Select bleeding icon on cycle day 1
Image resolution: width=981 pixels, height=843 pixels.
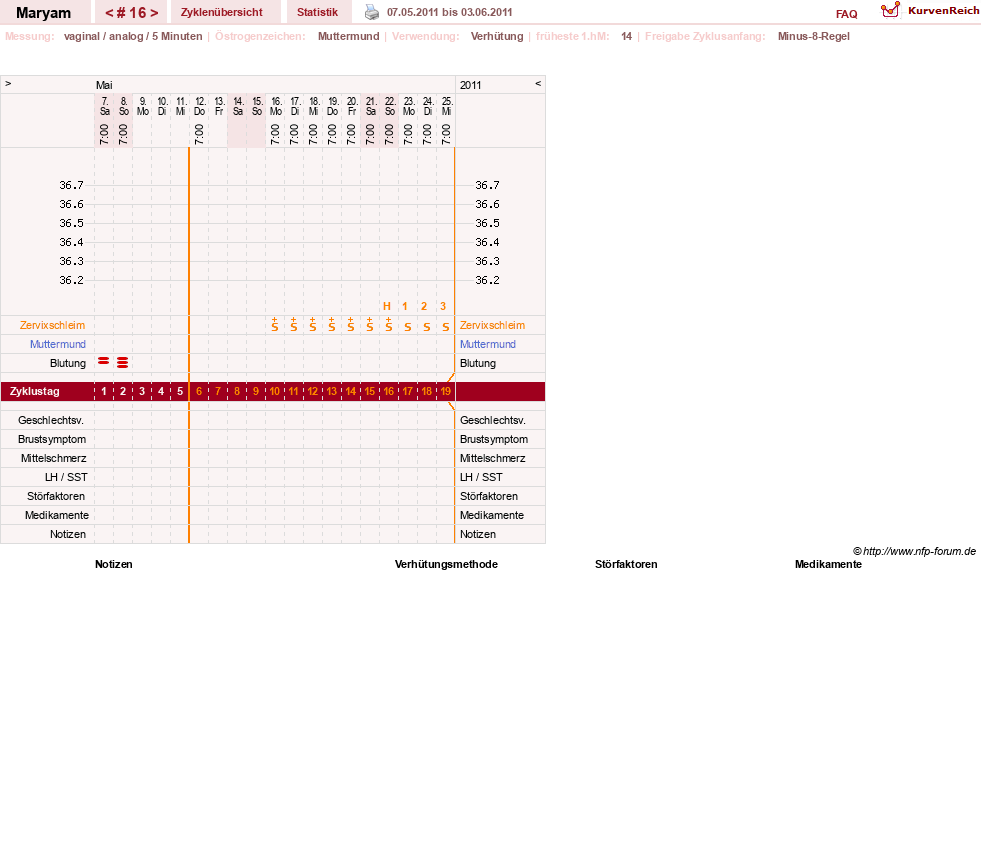click(x=104, y=361)
